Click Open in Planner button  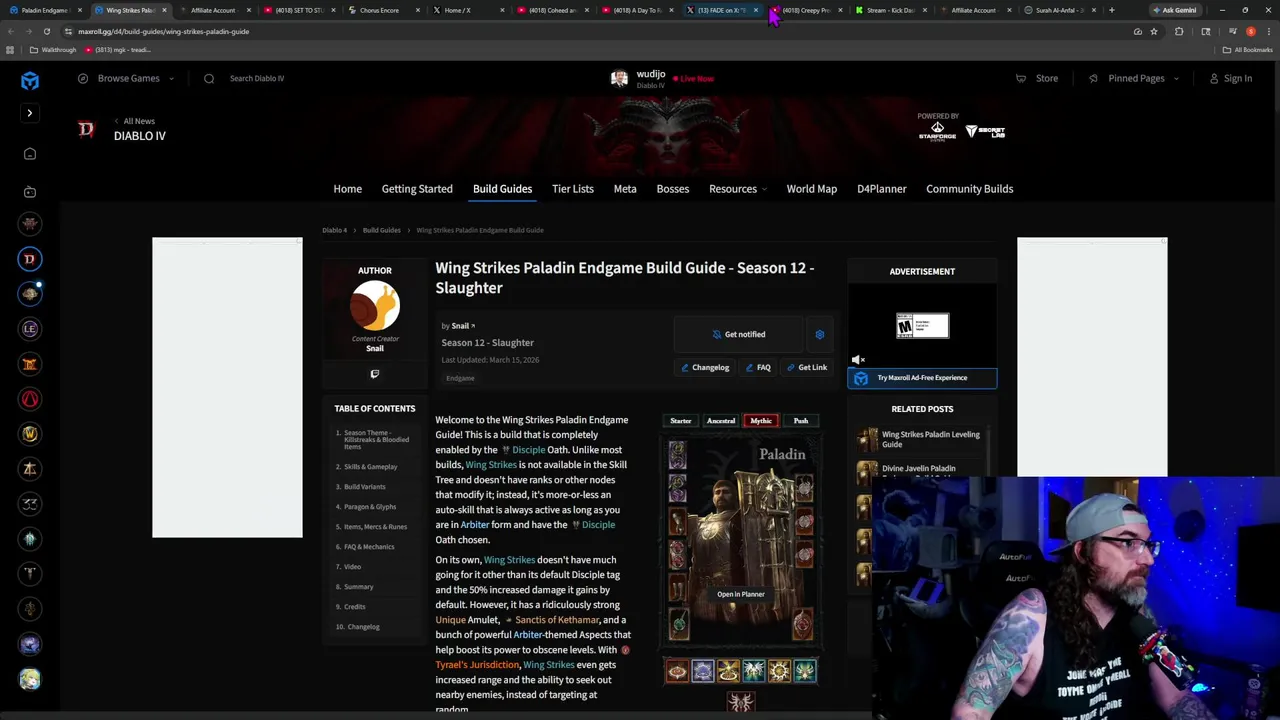(x=741, y=594)
